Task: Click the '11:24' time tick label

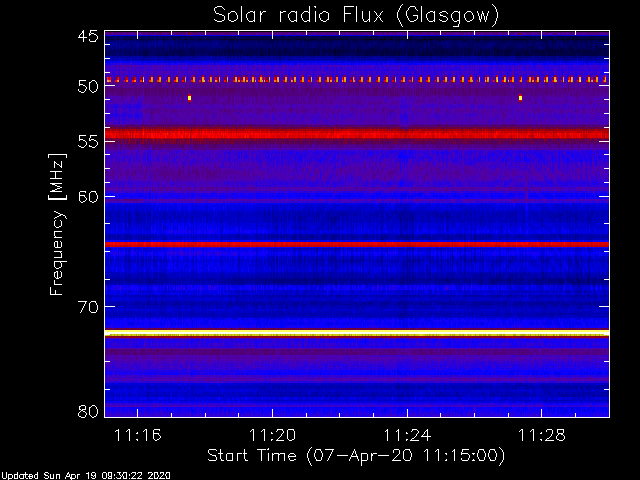Action: (407, 436)
